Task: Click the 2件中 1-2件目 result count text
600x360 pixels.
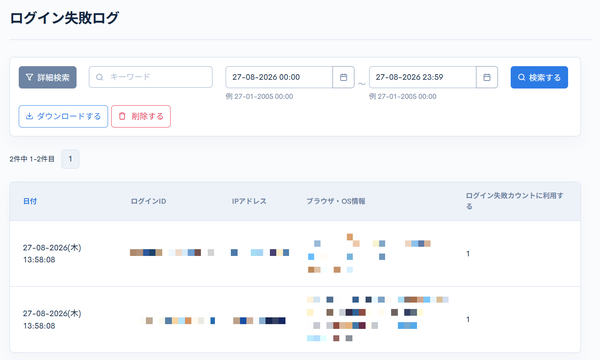Action: (x=32, y=159)
